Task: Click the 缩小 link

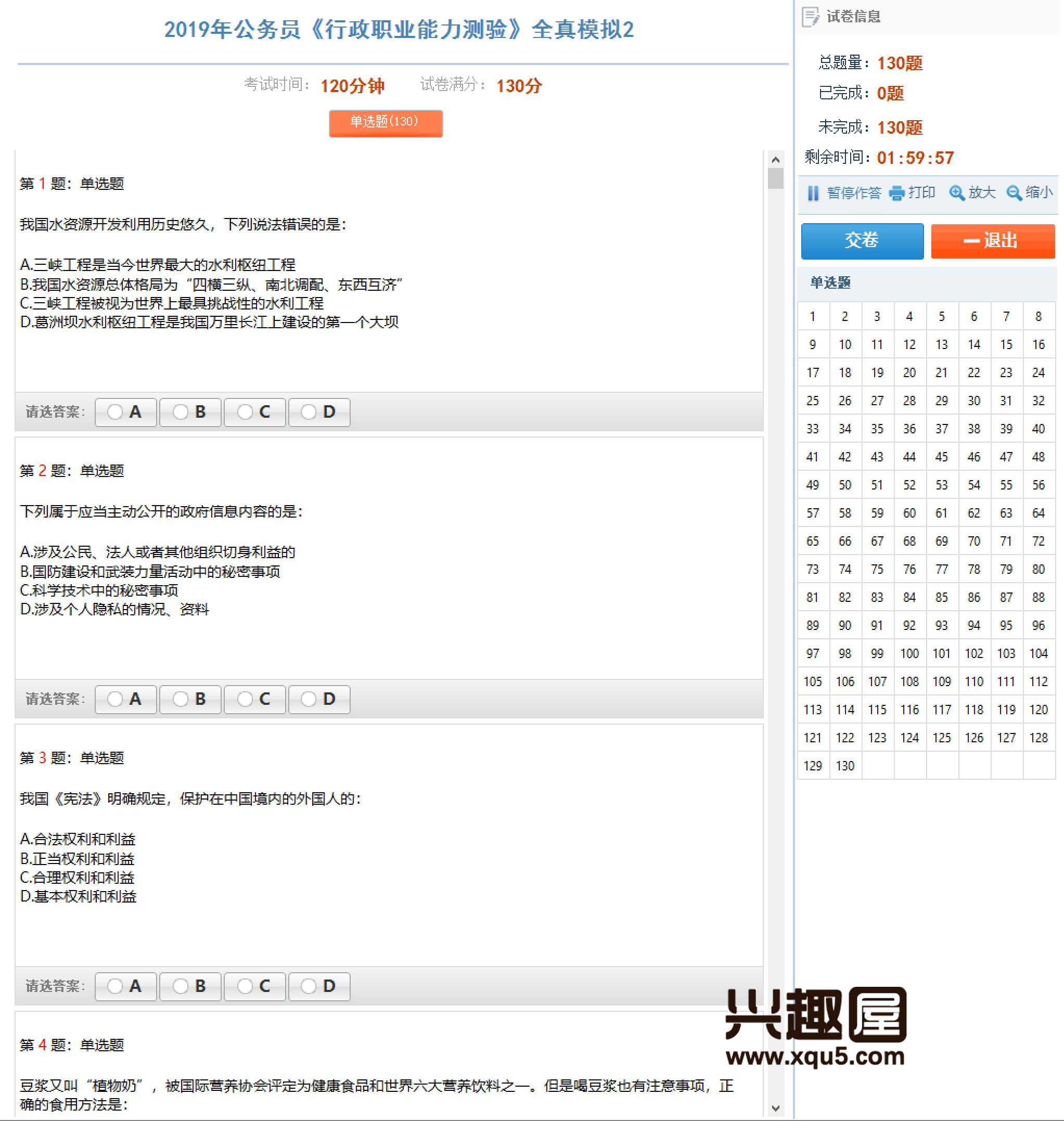Action: pyautogui.click(x=1039, y=194)
